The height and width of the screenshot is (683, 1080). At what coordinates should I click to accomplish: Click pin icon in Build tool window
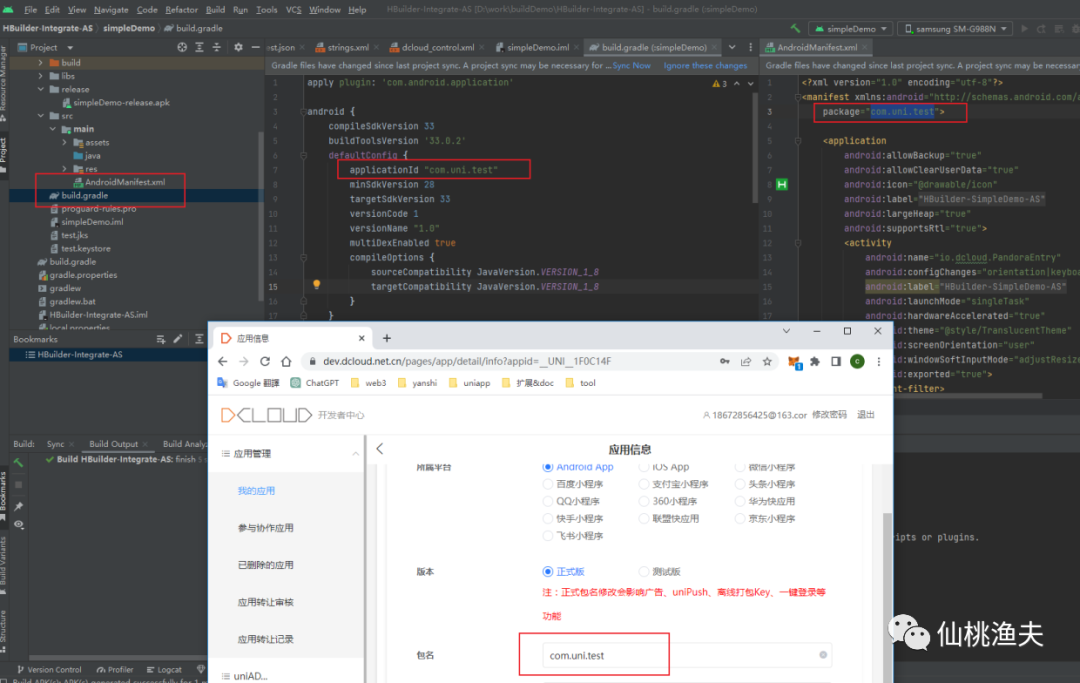pyautogui.click(x=19, y=506)
